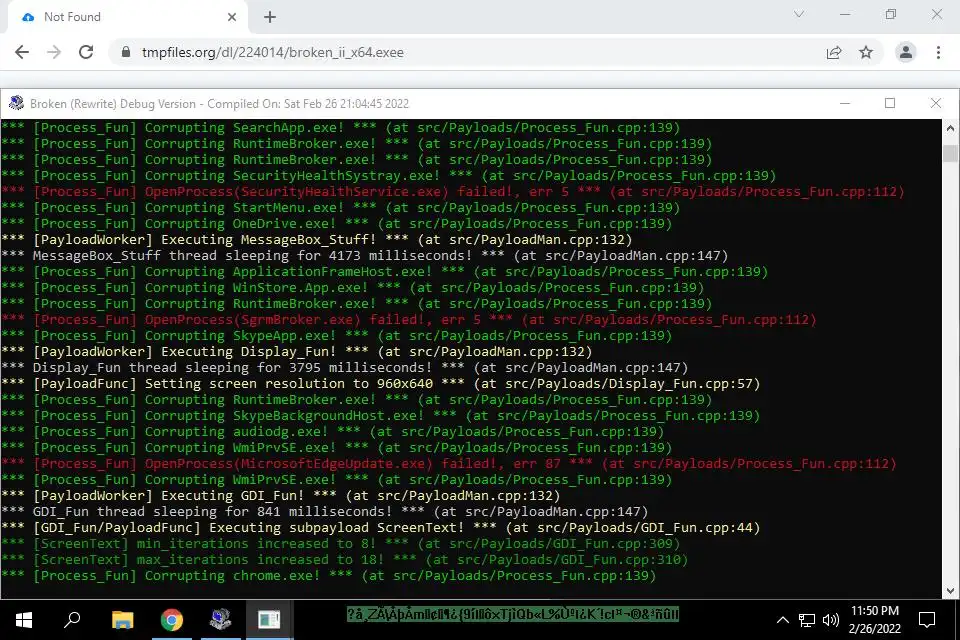Open Chrome three-dot menu
960x640 pixels.
[x=938, y=52]
